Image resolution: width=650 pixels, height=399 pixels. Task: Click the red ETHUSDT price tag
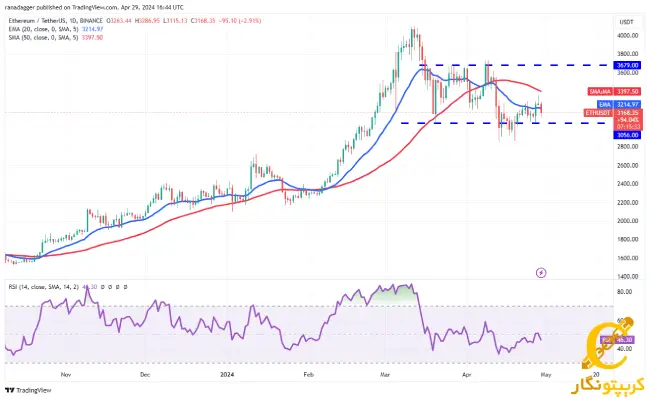click(598, 113)
